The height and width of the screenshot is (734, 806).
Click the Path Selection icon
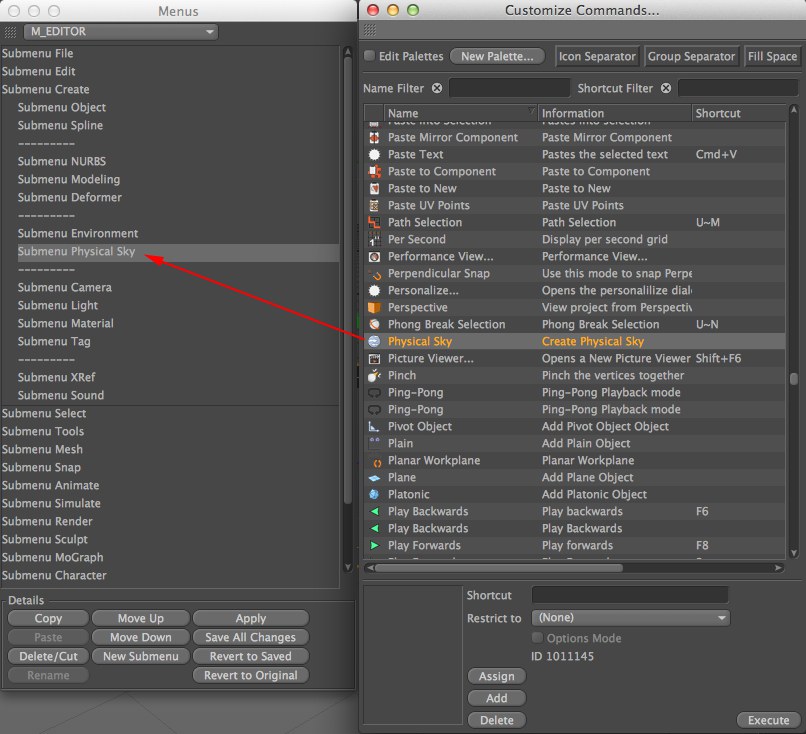coord(374,223)
